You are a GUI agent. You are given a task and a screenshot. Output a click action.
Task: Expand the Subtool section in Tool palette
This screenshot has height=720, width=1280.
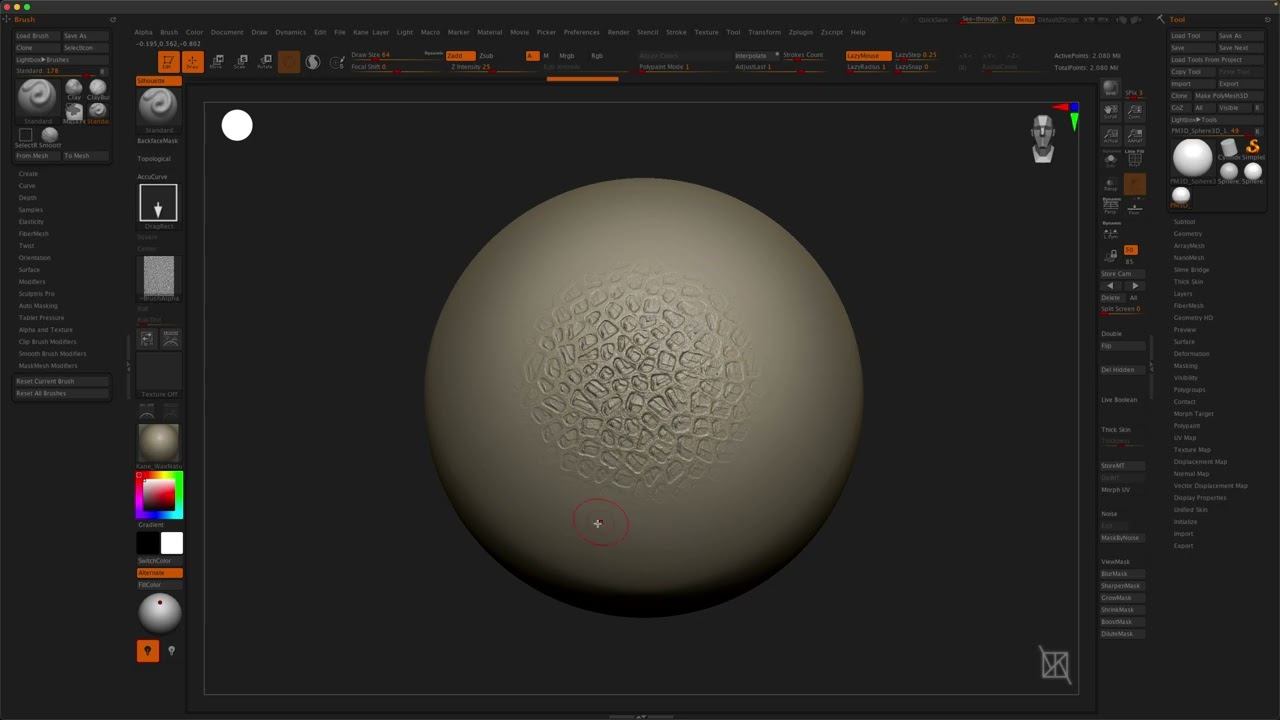coord(1184,222)
